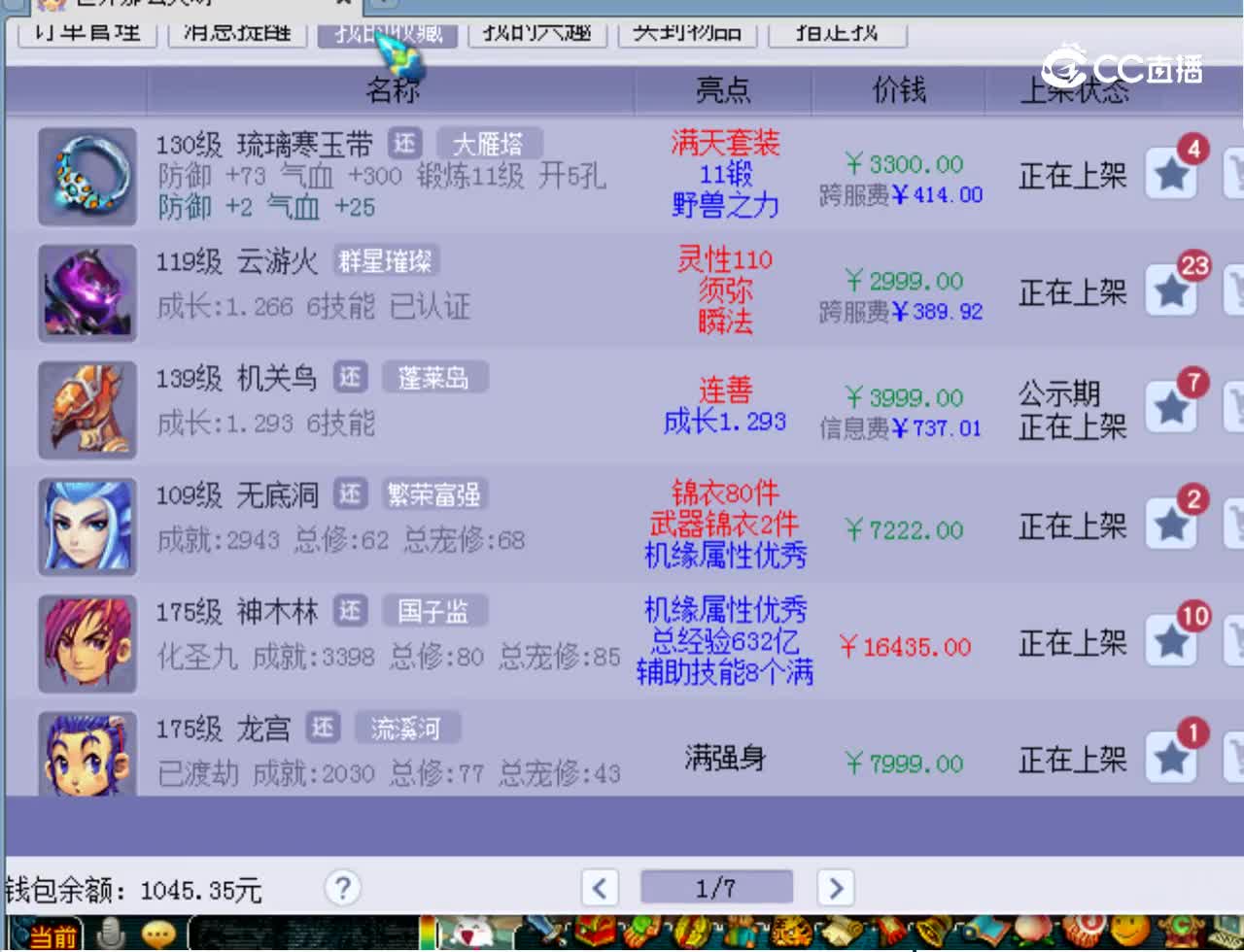
Task: Switch to 指定我 tab
Action: [x=838, y=34]
